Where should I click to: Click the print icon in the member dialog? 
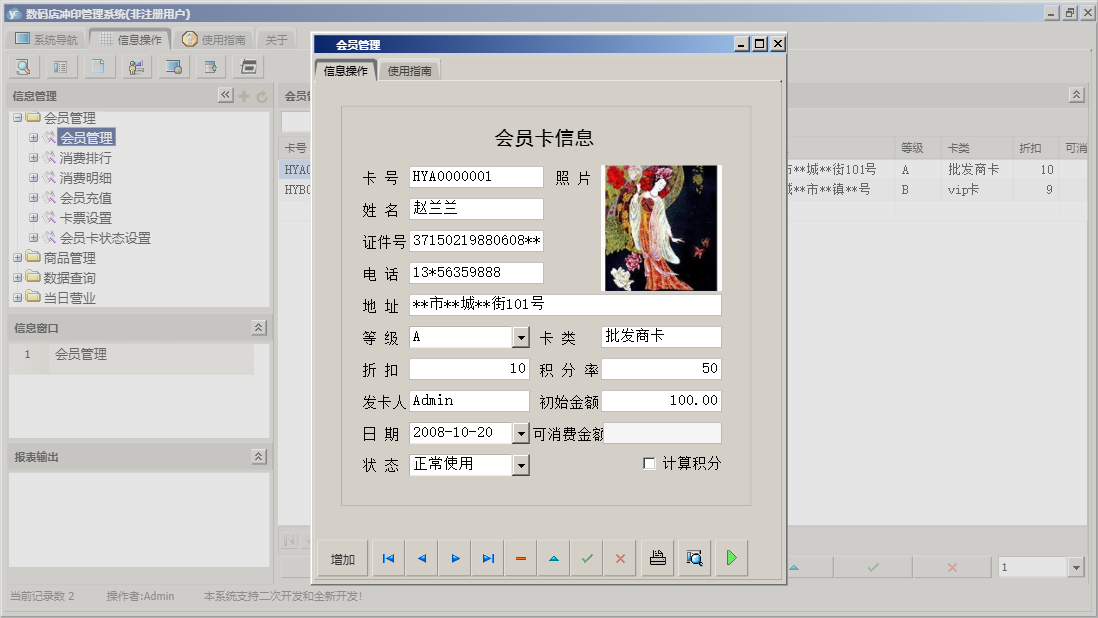657,557
